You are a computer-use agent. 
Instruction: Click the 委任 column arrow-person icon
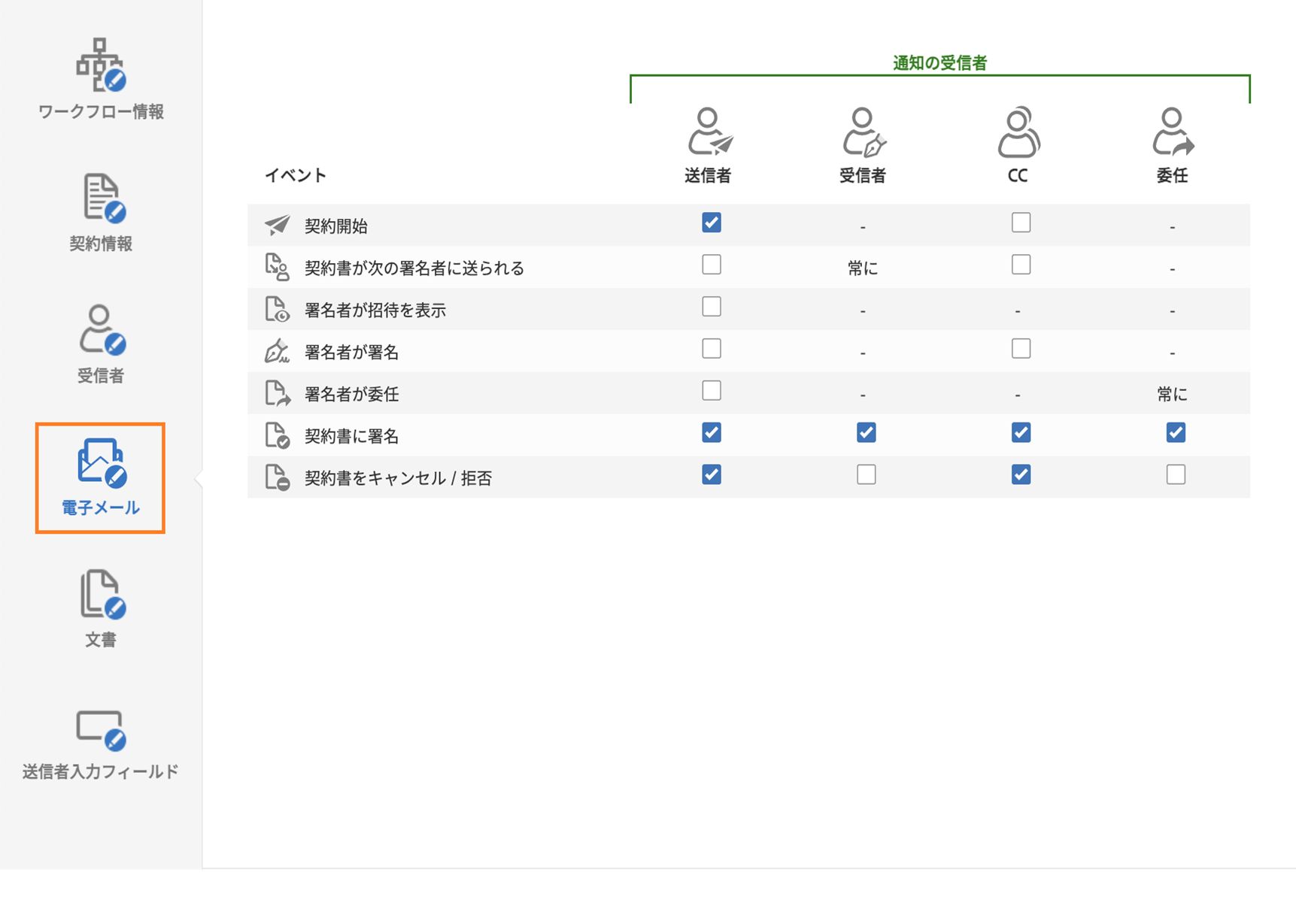pos(1173,132)
